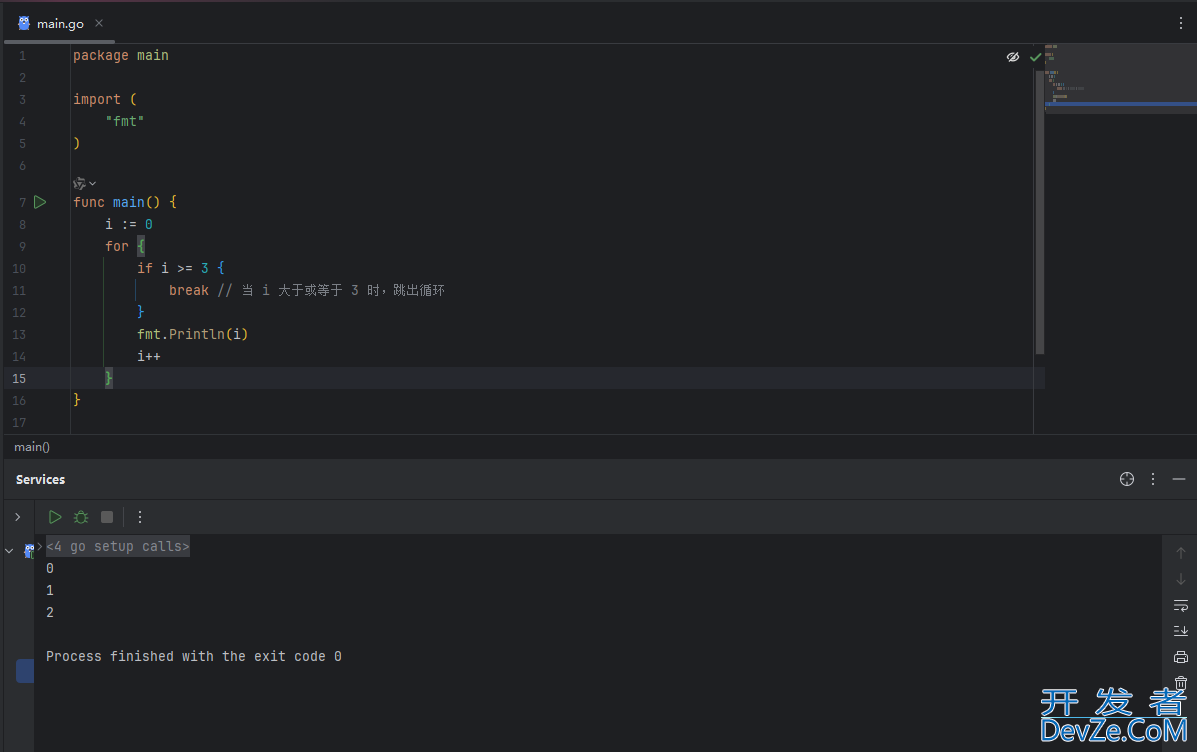Viewport: 1197px width, 752px height.
Task: Open editor tab options kebab menu
Action: pyautogui.click(x=1180, y=23)
